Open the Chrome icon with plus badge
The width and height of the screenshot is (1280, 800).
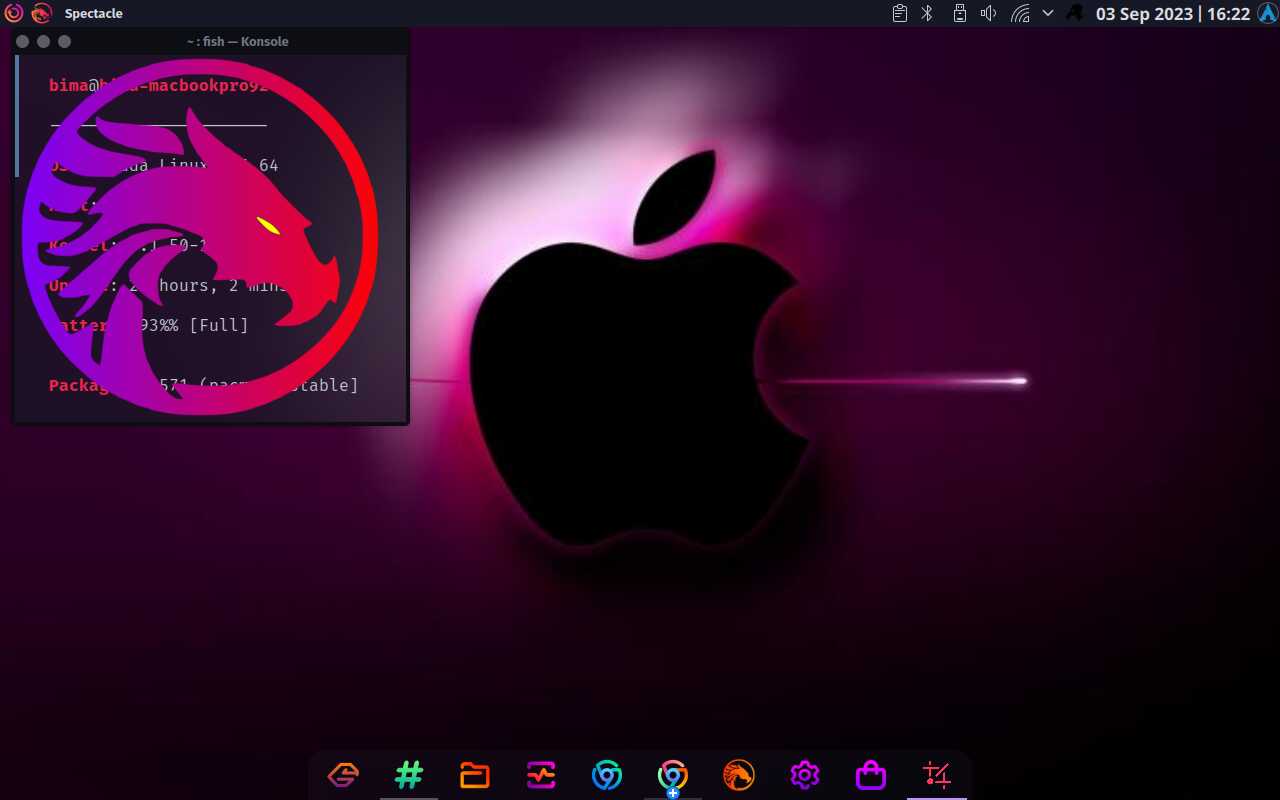(x=673, y=777)
